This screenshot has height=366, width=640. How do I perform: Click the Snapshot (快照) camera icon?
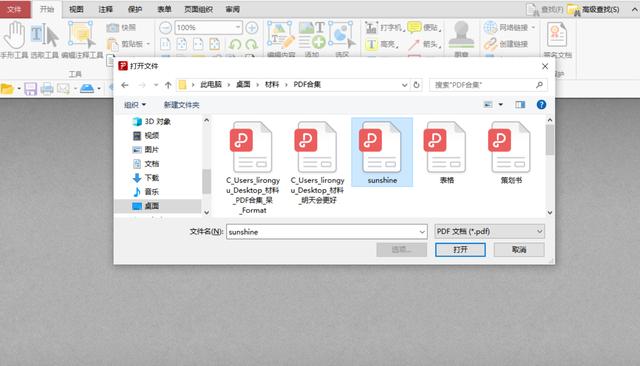click(x=113, y=28)
